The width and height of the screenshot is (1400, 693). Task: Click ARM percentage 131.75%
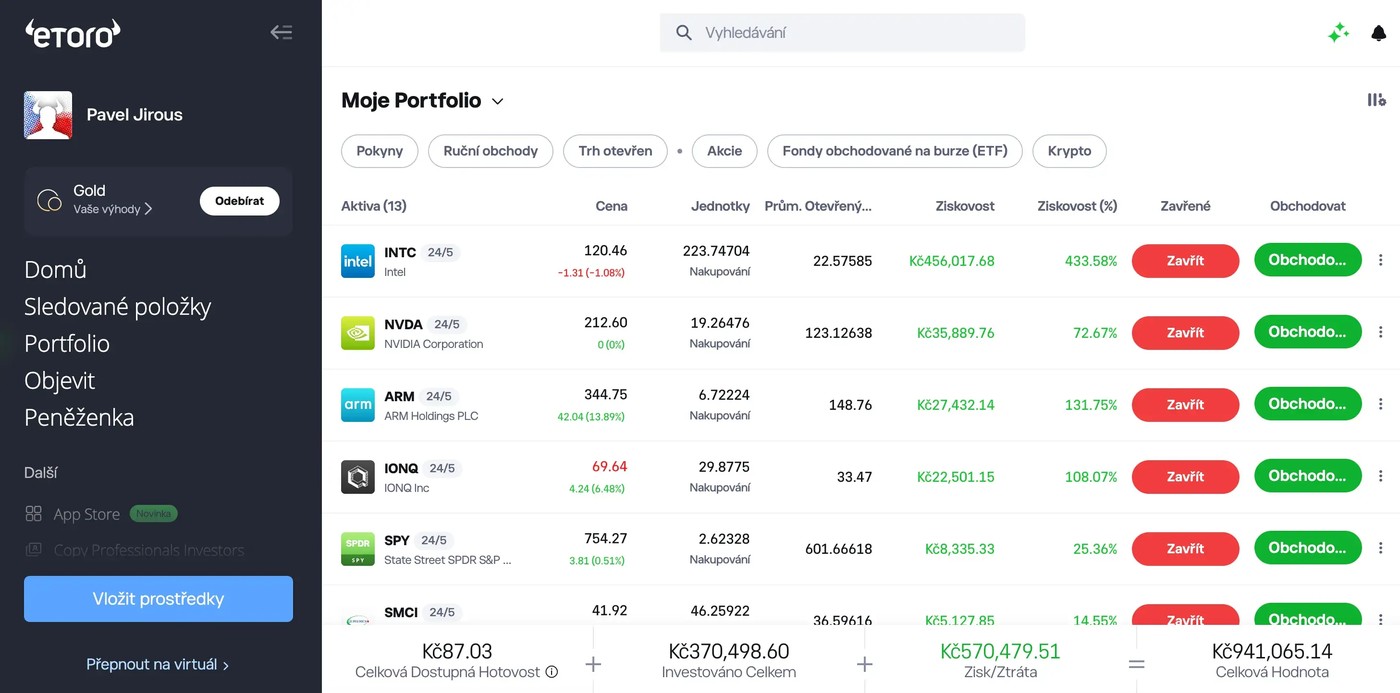click(x=1090, y=405)
